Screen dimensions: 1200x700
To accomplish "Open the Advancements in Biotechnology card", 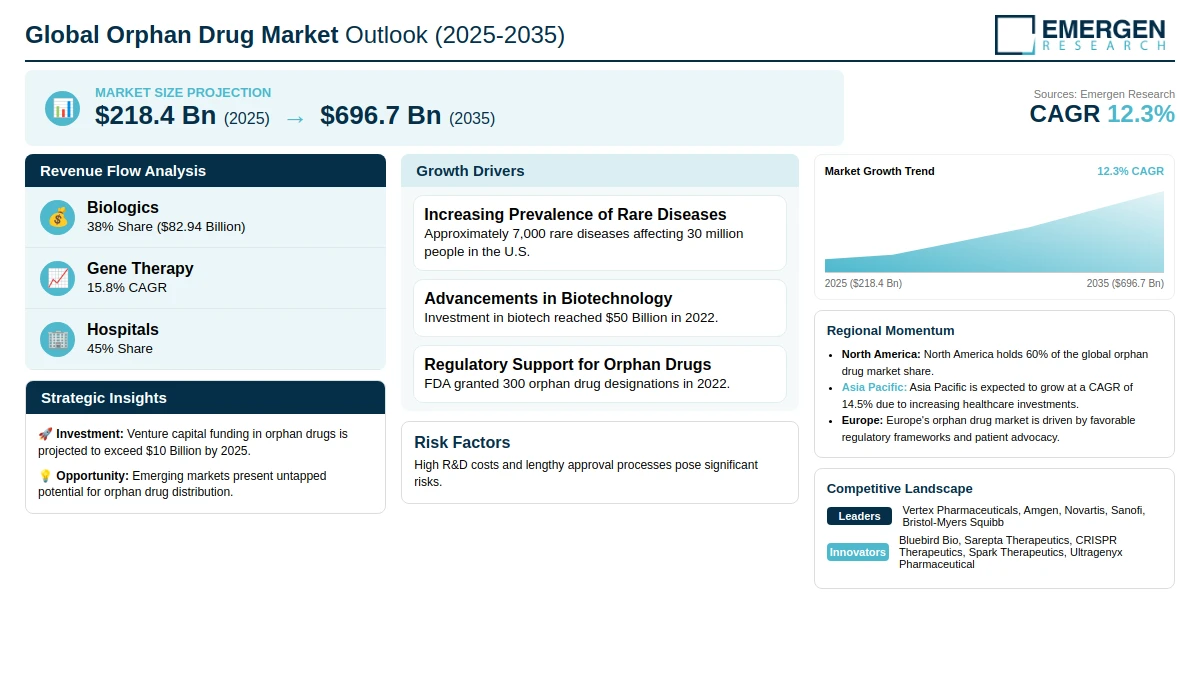I will 599,308.
